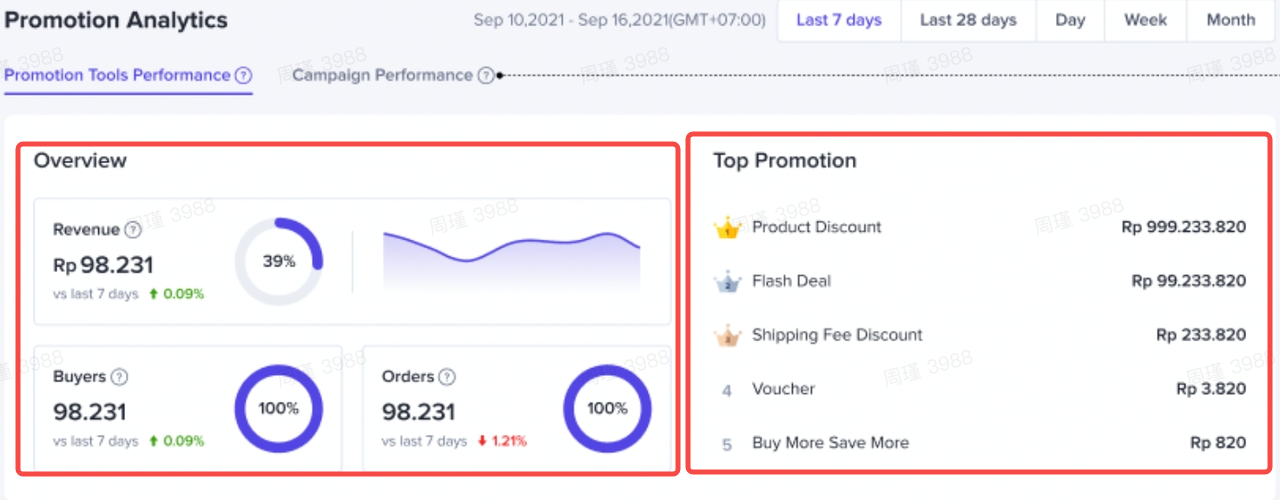Open the Promotion Tools Performance tab

[117, 76]
